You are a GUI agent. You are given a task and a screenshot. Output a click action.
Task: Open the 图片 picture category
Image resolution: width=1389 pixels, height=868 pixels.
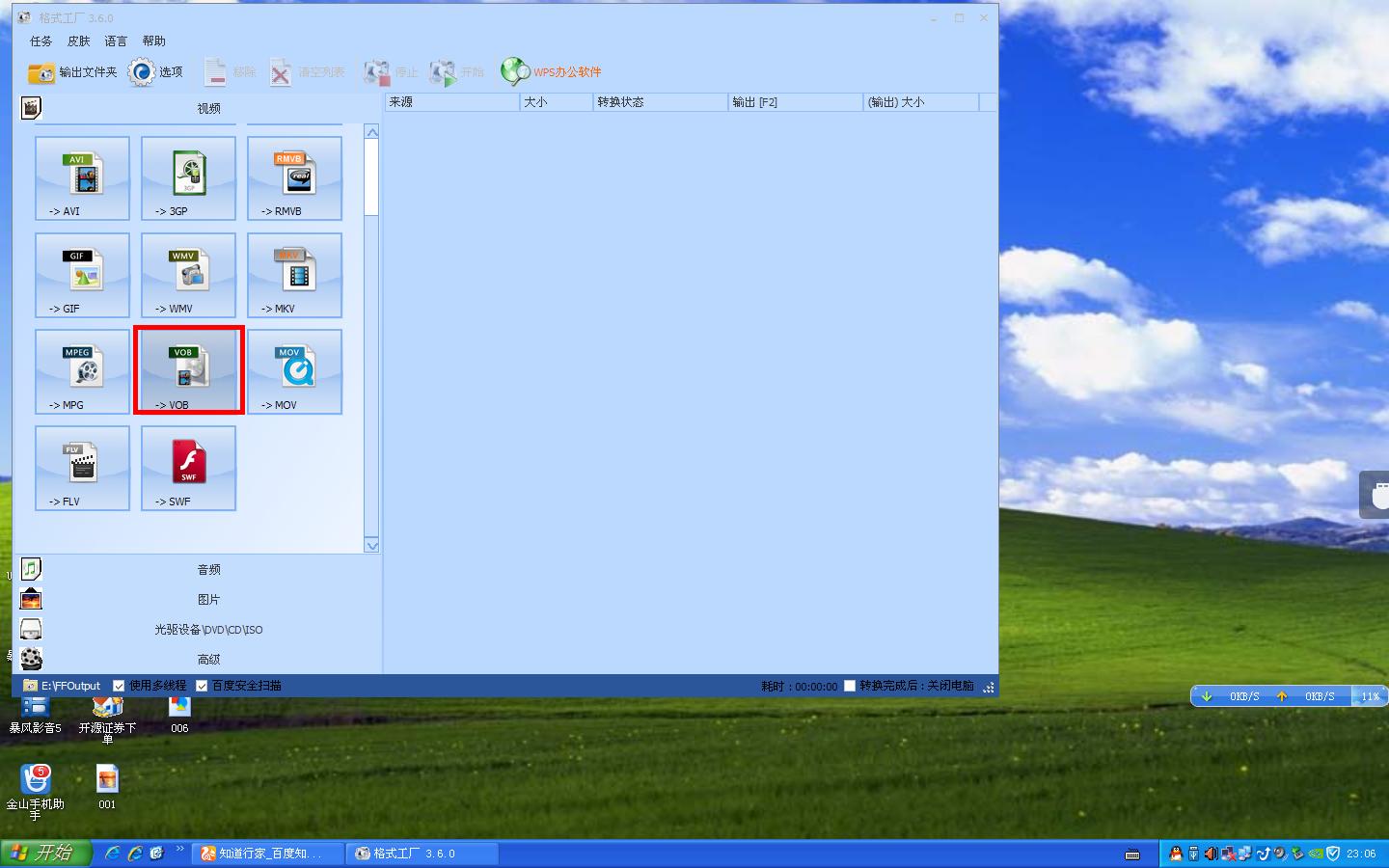click(x=209, y=599)
